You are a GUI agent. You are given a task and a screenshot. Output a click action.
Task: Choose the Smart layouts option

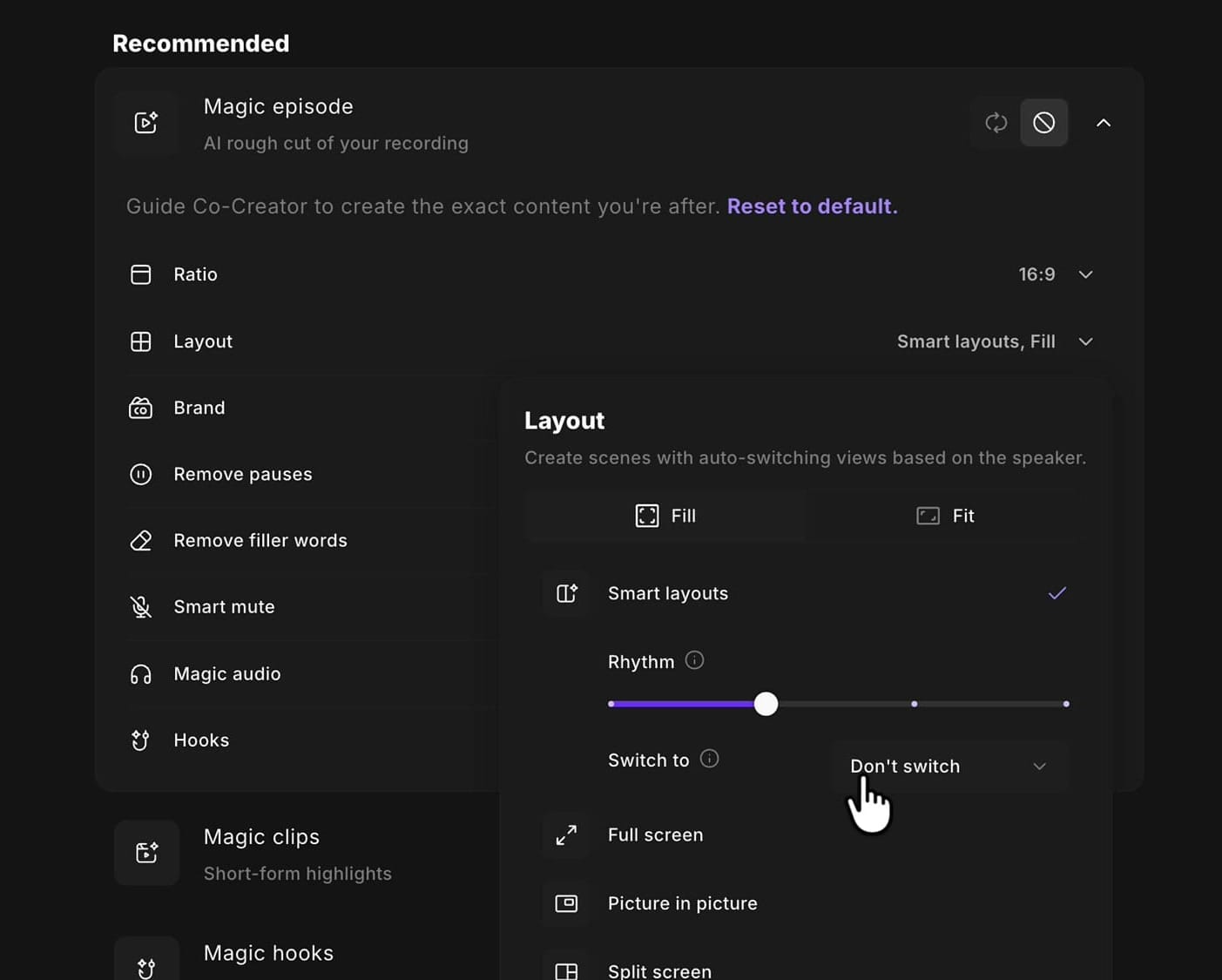806,593
